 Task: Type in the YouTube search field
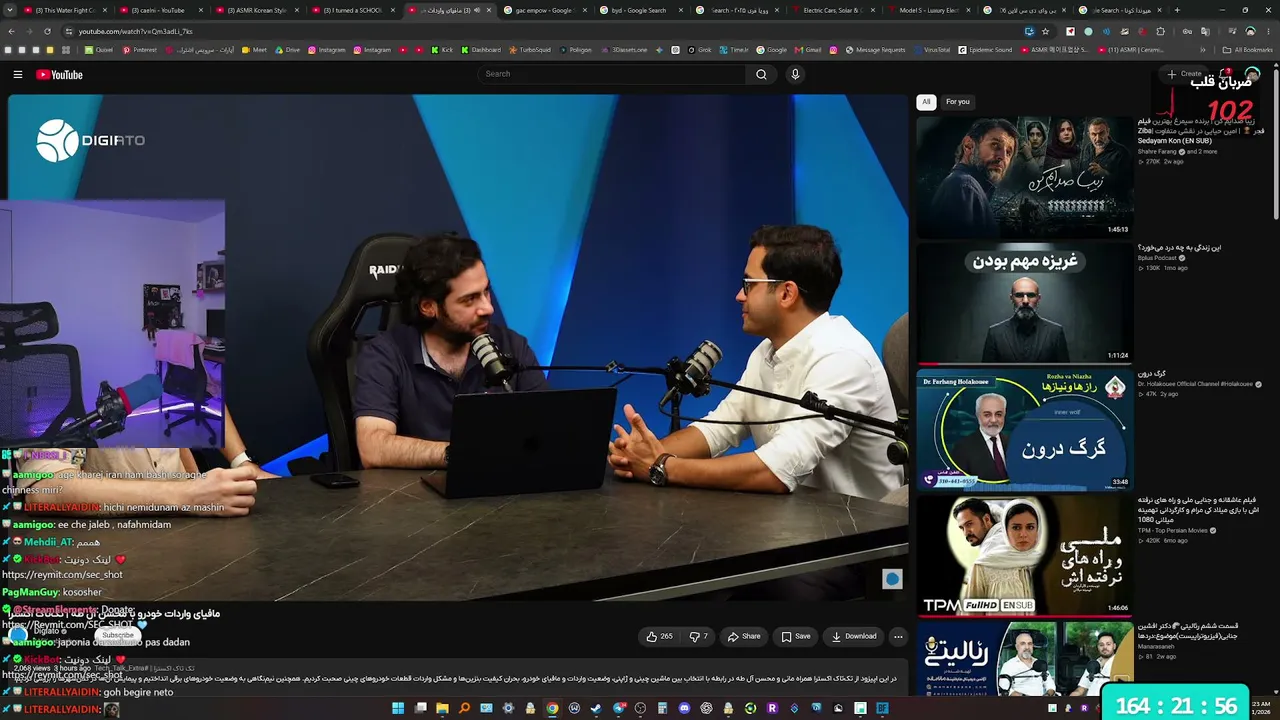coord(610,74)
